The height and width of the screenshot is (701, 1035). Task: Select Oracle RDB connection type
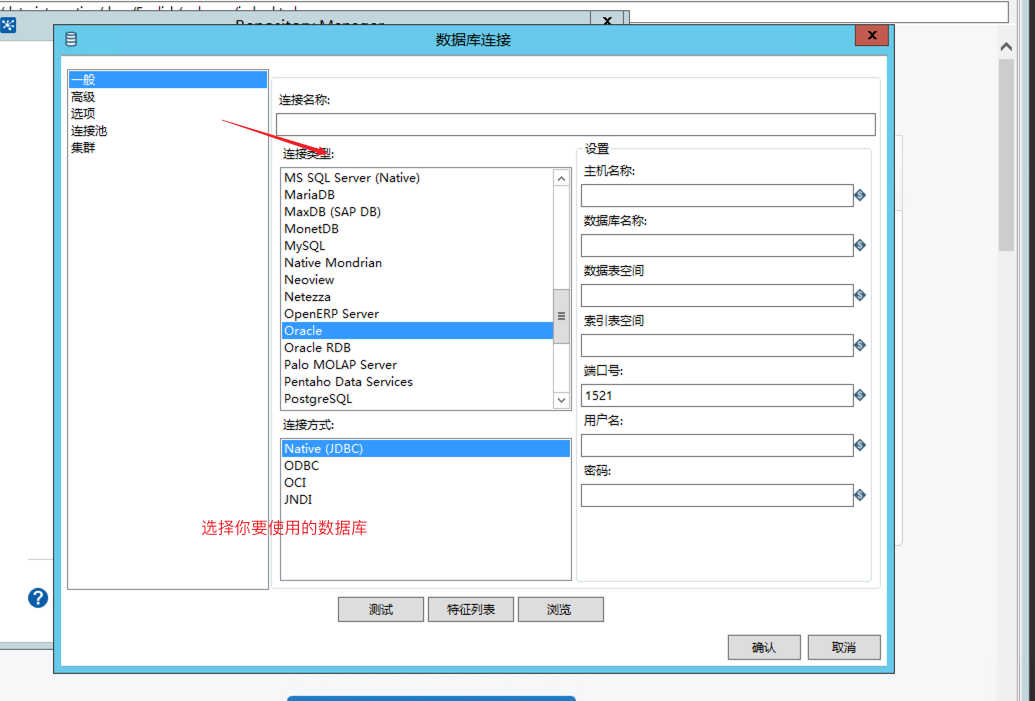[417, 348]
